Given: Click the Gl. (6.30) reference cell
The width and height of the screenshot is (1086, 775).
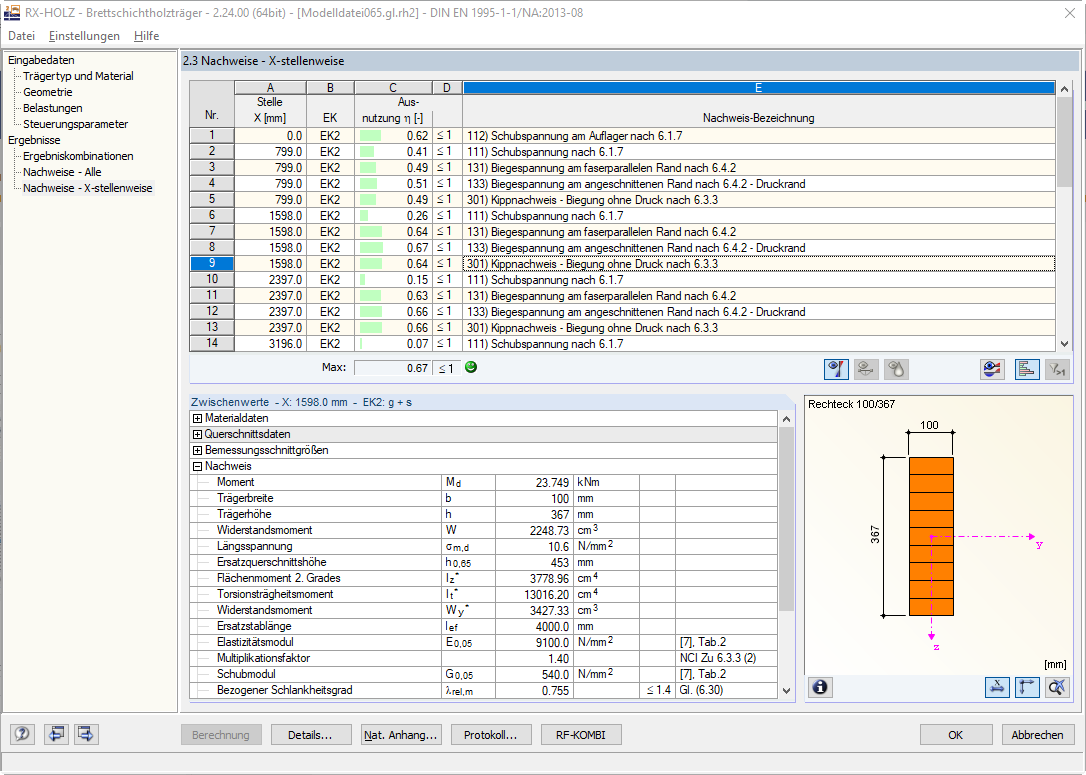Looking at the screenshot, I should click(x=726, y=690).
